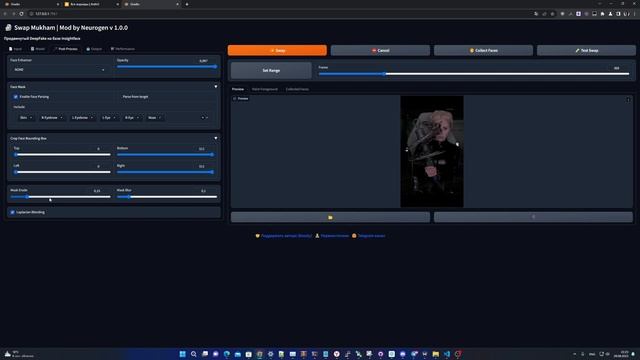Open a new browser tab

187,4
